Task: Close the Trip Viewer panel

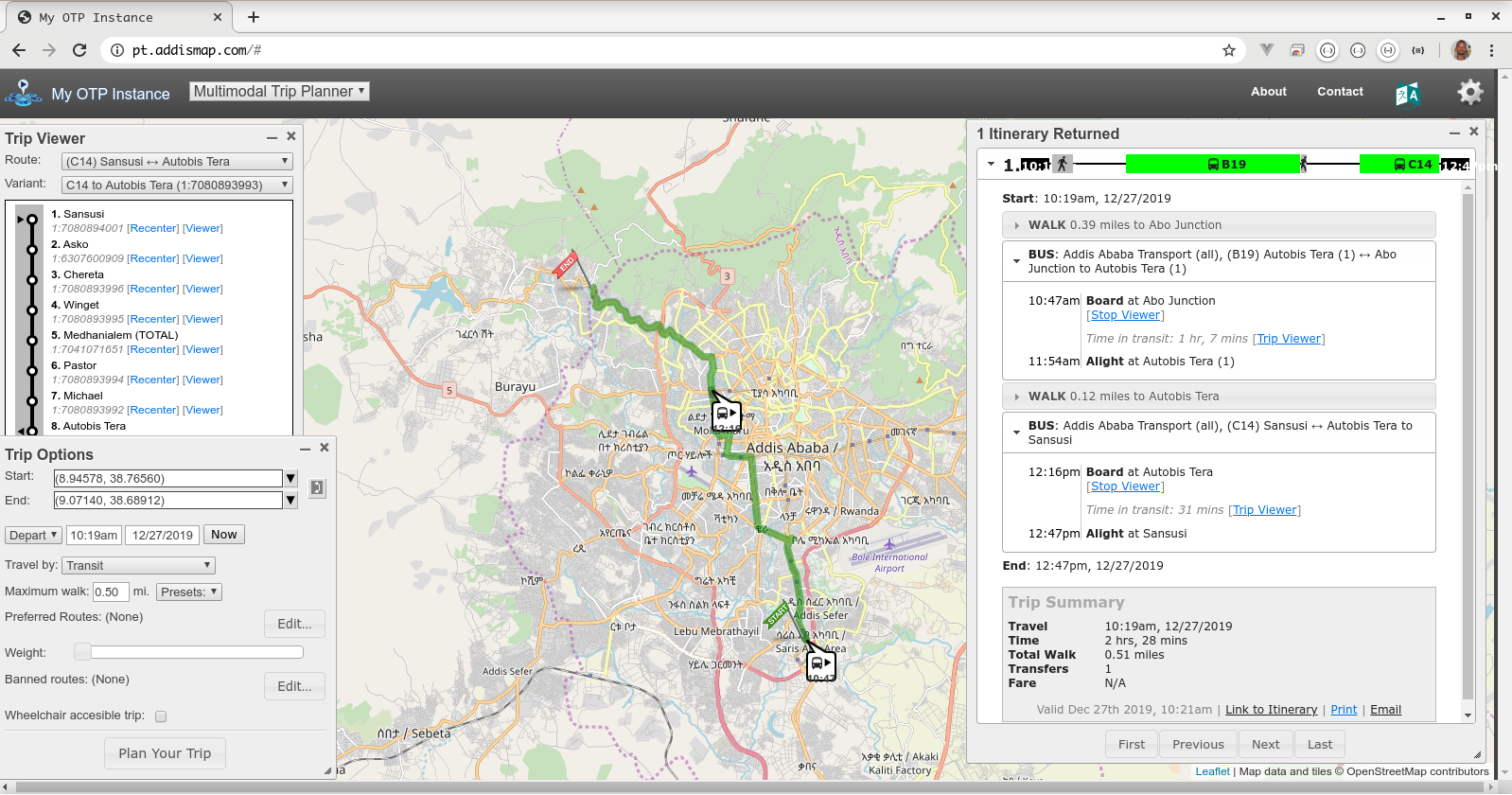Action: coord(291,136)
